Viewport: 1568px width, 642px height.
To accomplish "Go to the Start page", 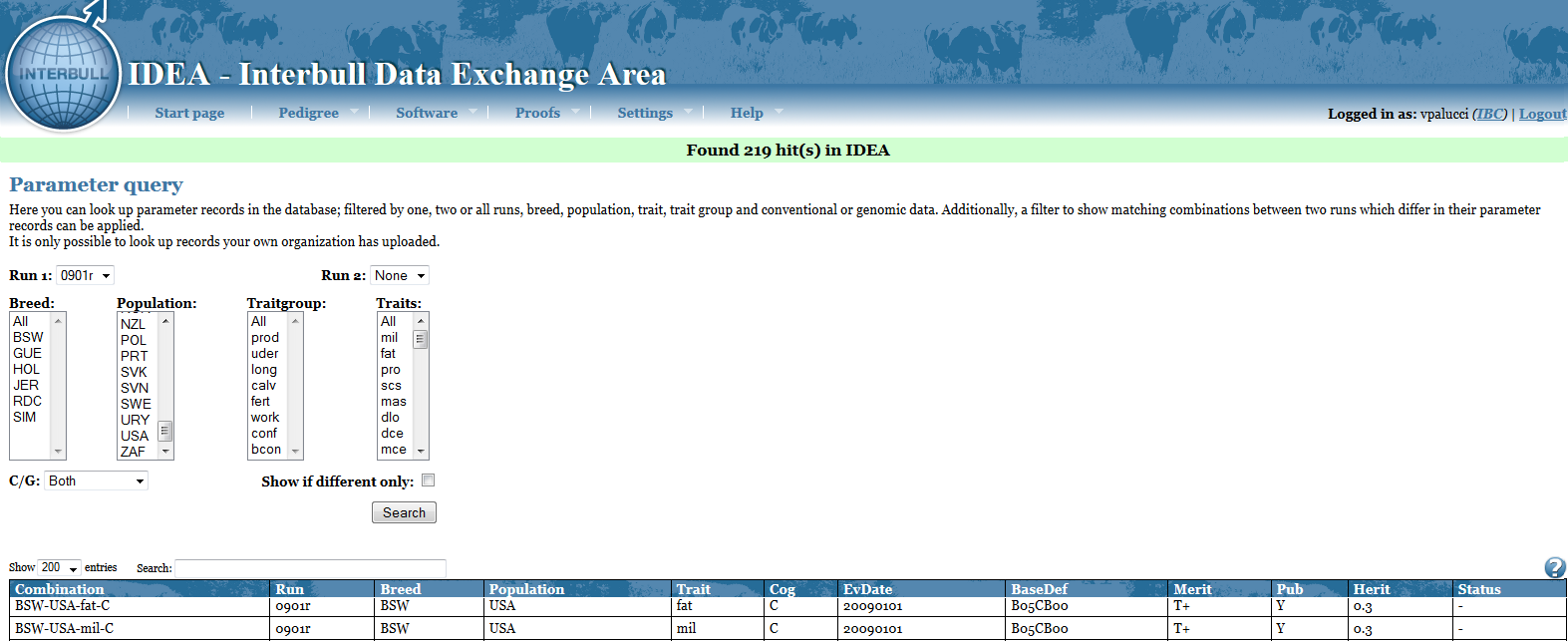I will 189,113.
